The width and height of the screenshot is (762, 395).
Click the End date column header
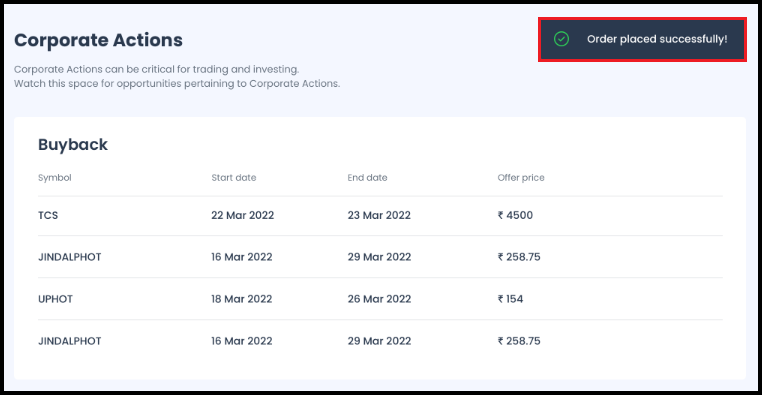[367, 178]
